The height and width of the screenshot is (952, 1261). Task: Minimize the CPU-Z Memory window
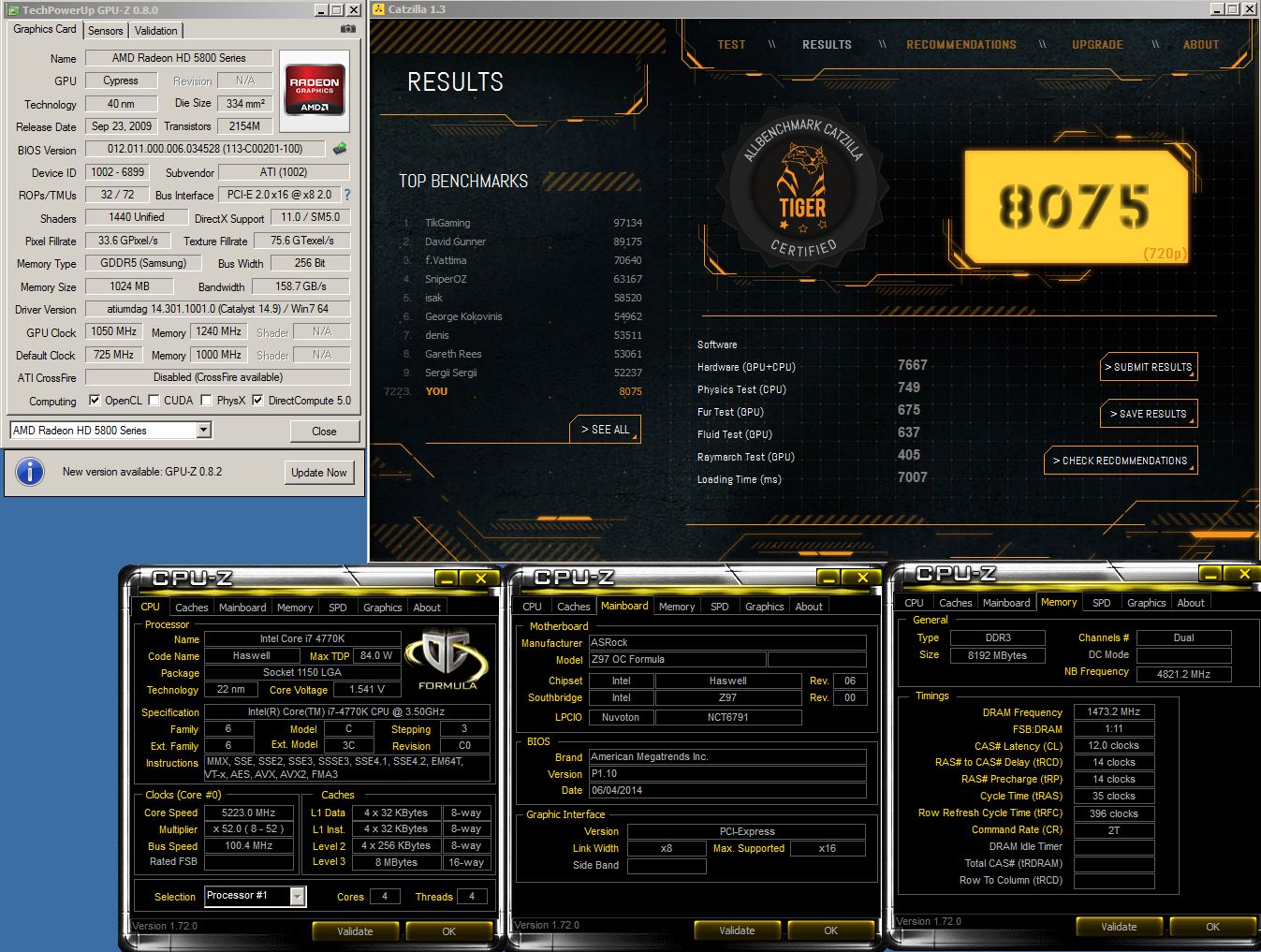[1211, 574]
